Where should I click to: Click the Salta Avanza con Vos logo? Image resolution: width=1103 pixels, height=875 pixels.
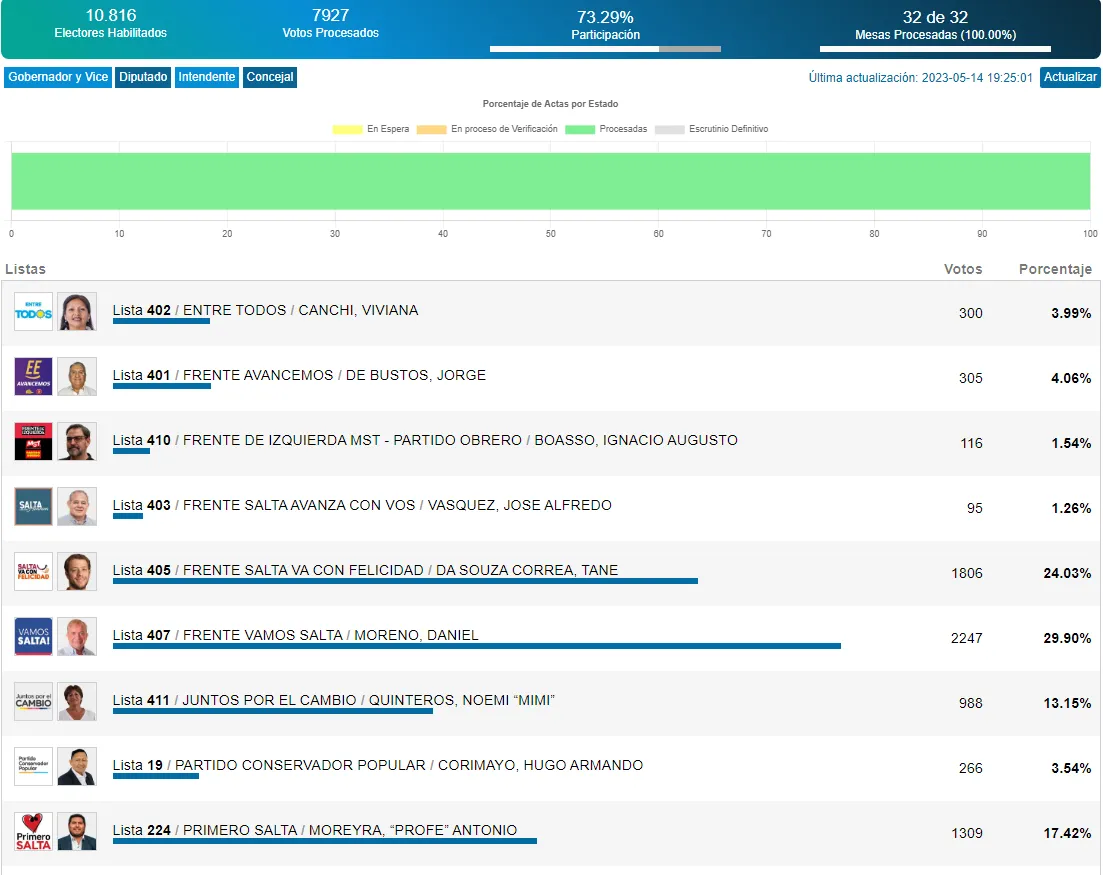click(33, 507)
